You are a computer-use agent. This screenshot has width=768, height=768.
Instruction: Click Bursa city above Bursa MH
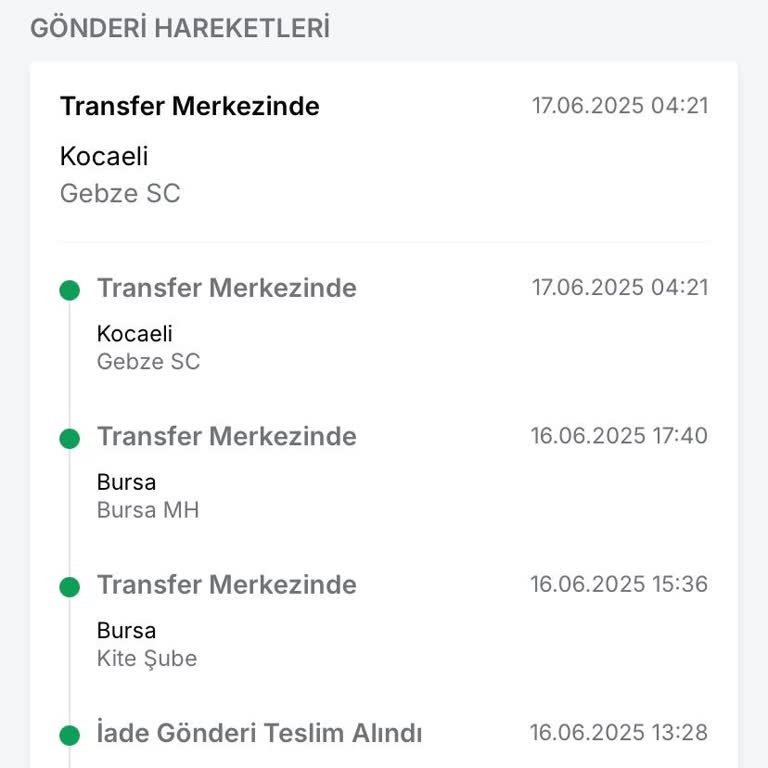click(x=126, y=482)
